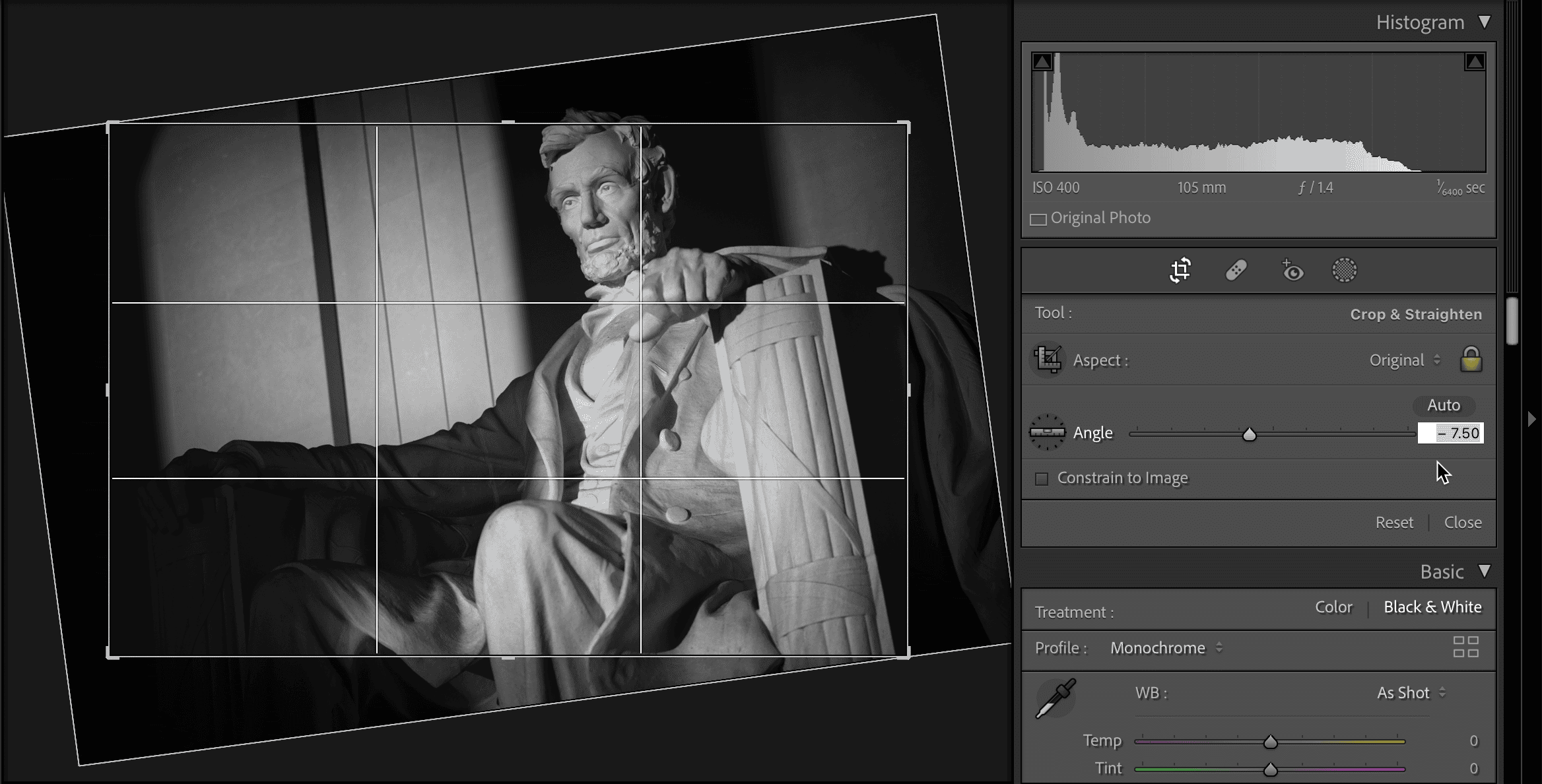Click the Angle value field -7.50
Image resolution: width=1542 pixels, height=784 pixels.
(x=1450, y=433)
